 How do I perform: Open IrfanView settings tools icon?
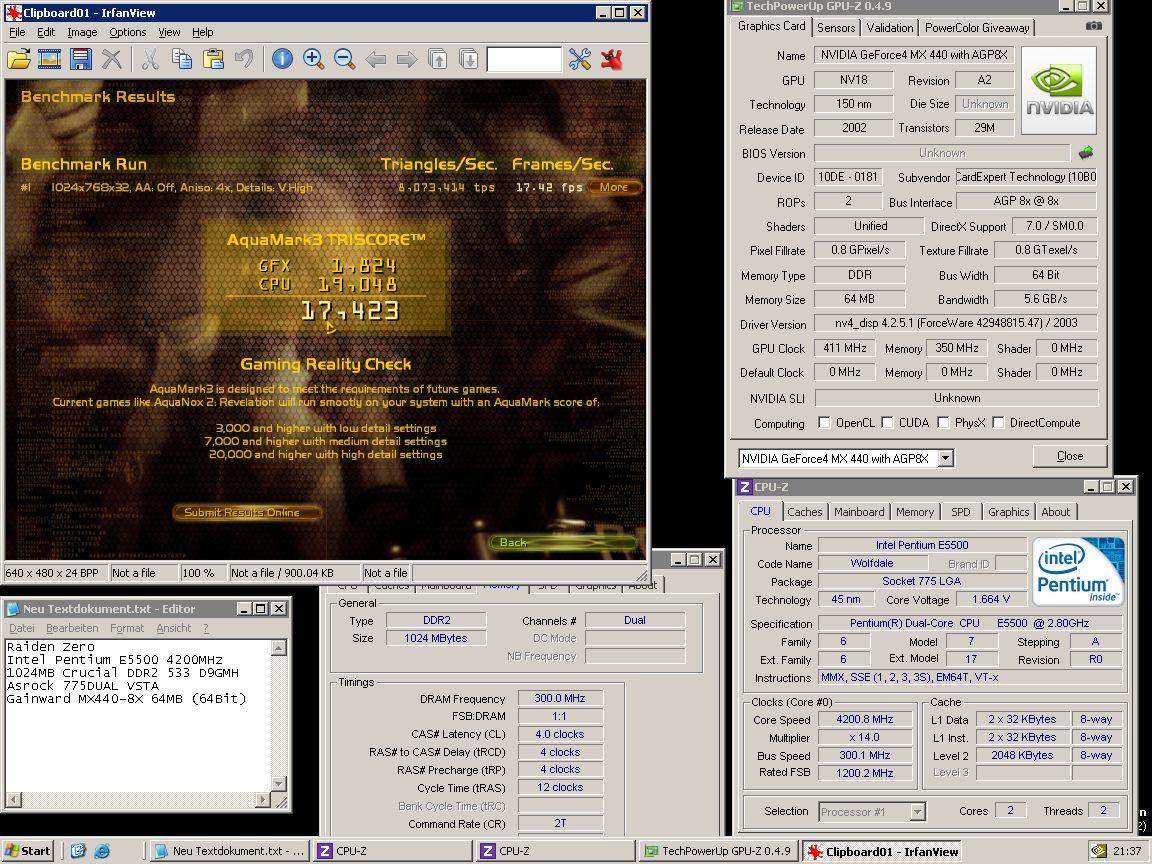[x=580, y=59]
